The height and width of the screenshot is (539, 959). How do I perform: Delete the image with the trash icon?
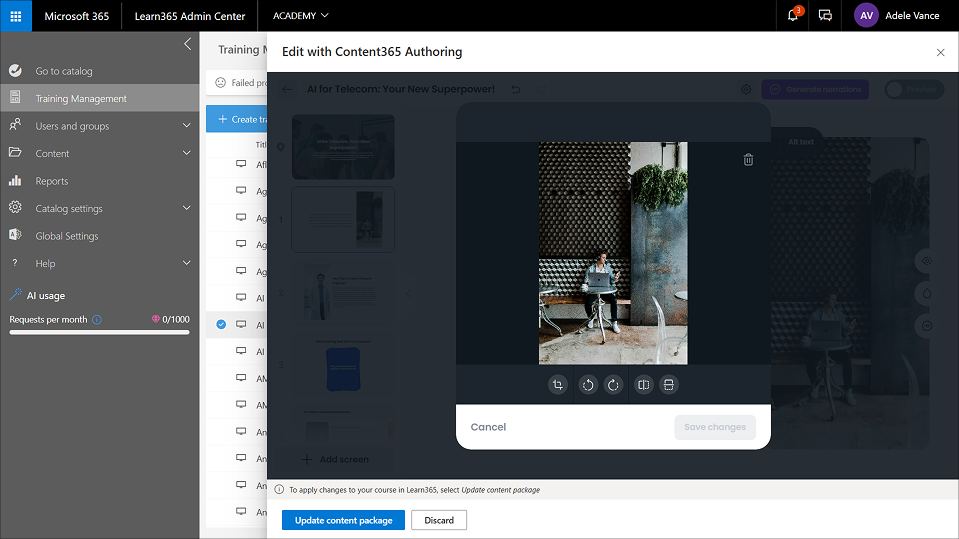(748, 159)
